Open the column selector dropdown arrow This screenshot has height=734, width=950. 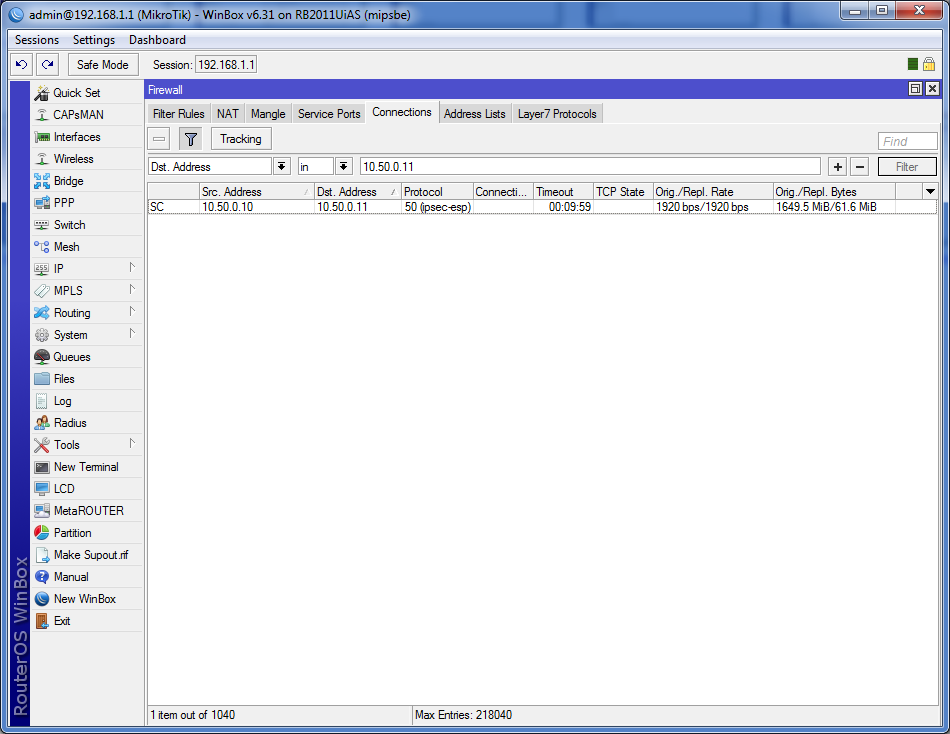click(930, 192)
